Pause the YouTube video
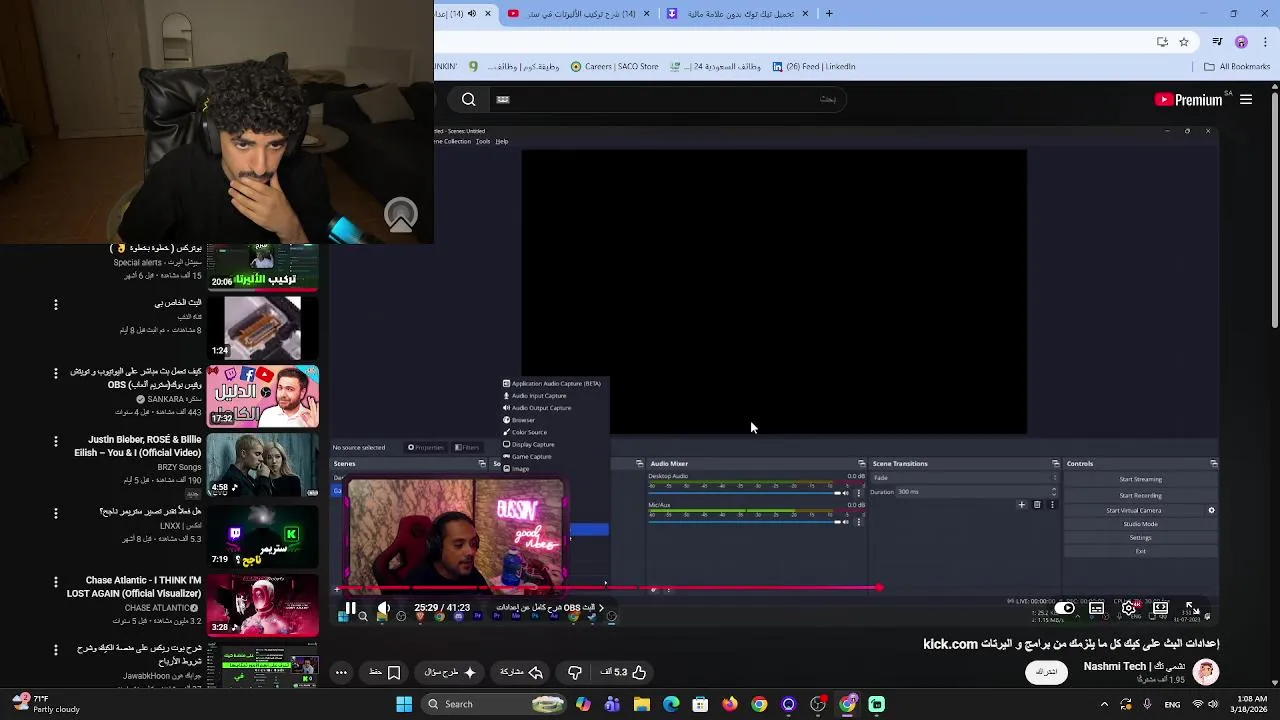1280x720 pixels. [x=351, y=608]
